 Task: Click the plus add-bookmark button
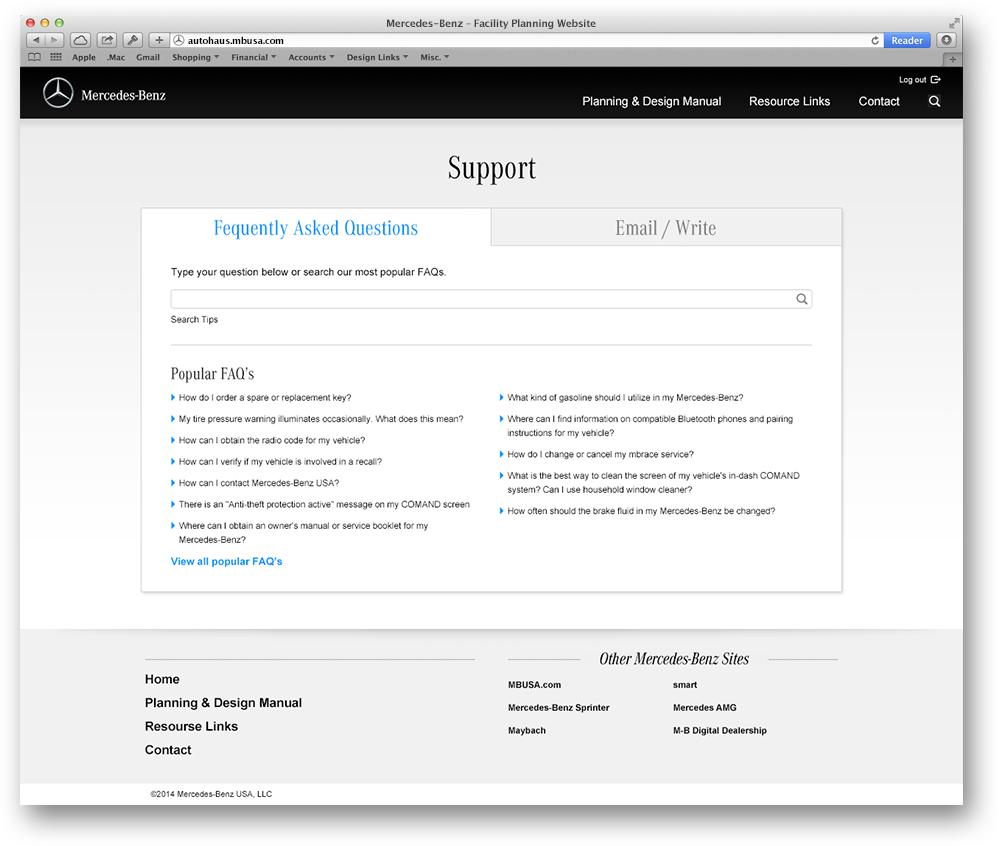159,40
